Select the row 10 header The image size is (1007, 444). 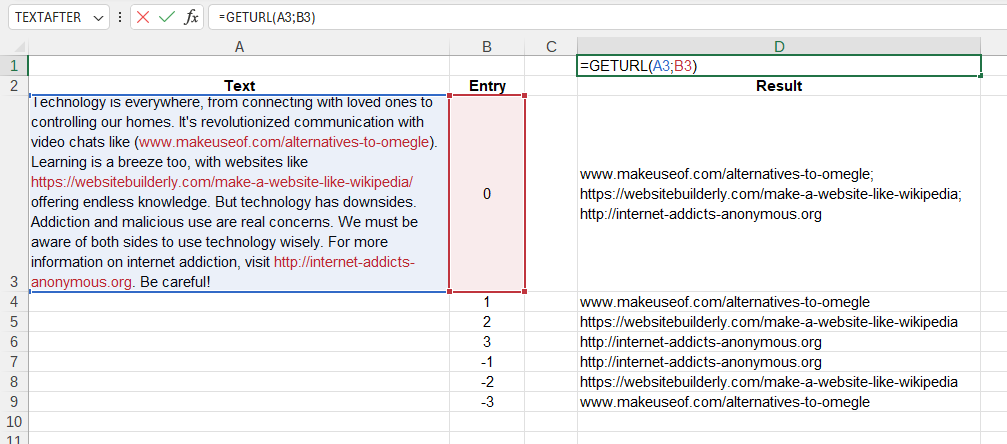(14, 422)
